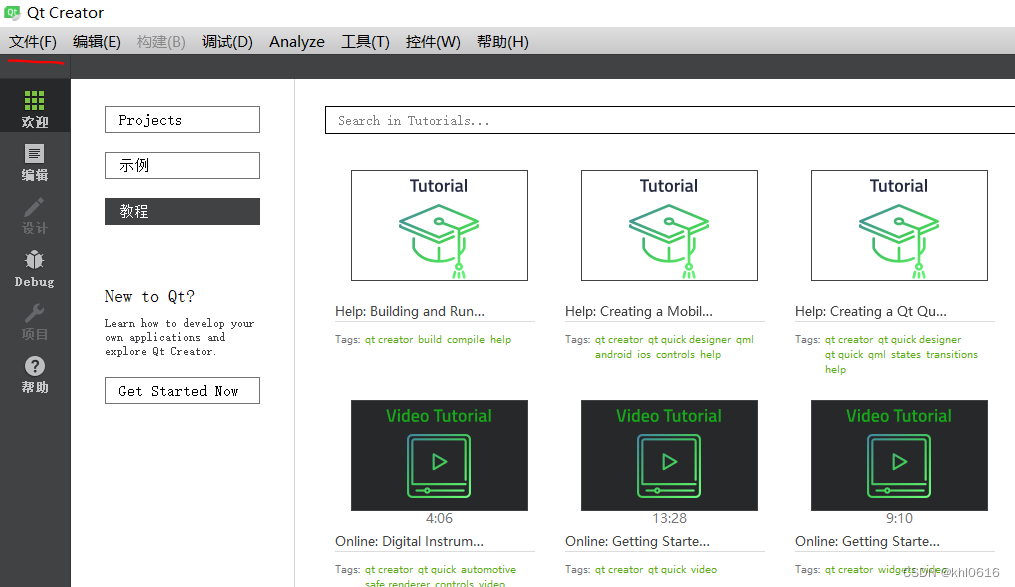Open the 编辑(E) menu
The width and height of the screenshot is (1015, 587).
tap(97, 41)
